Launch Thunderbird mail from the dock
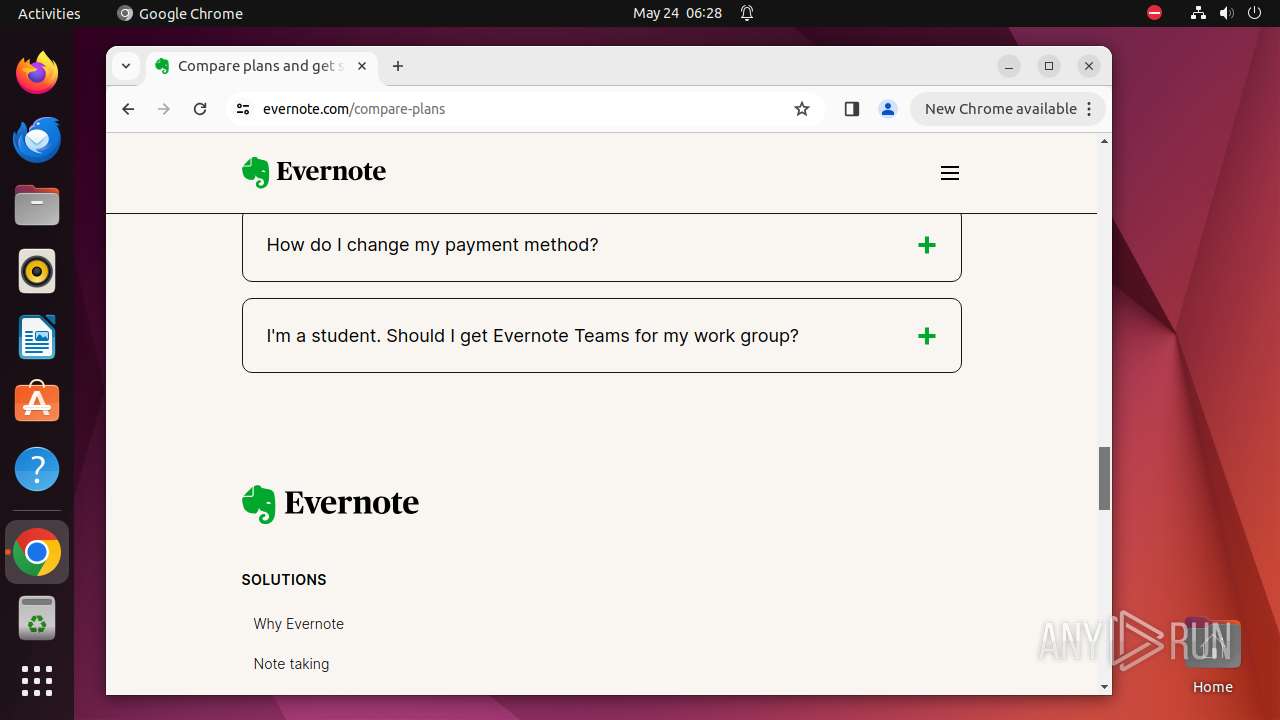The image size is (1280, 720). tap(37, 139)
